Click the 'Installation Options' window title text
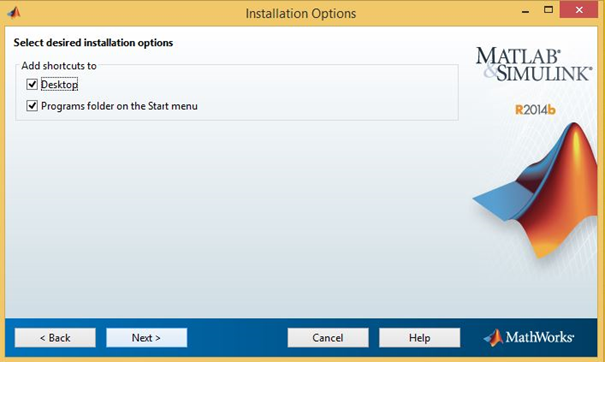 301,14
